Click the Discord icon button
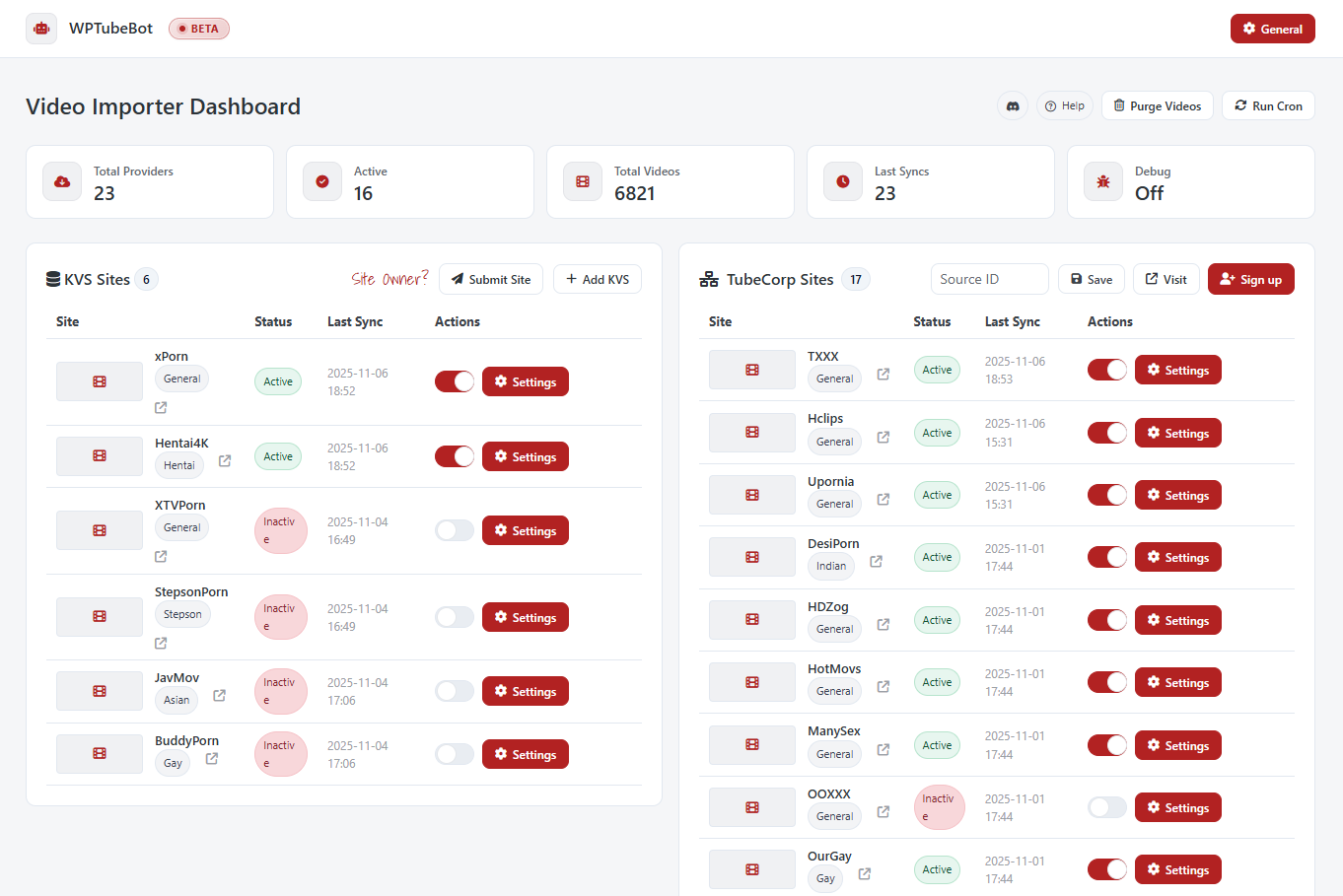Viewport: 1343px width, 896px height. pyautogui.click(x=1013, y=105)
